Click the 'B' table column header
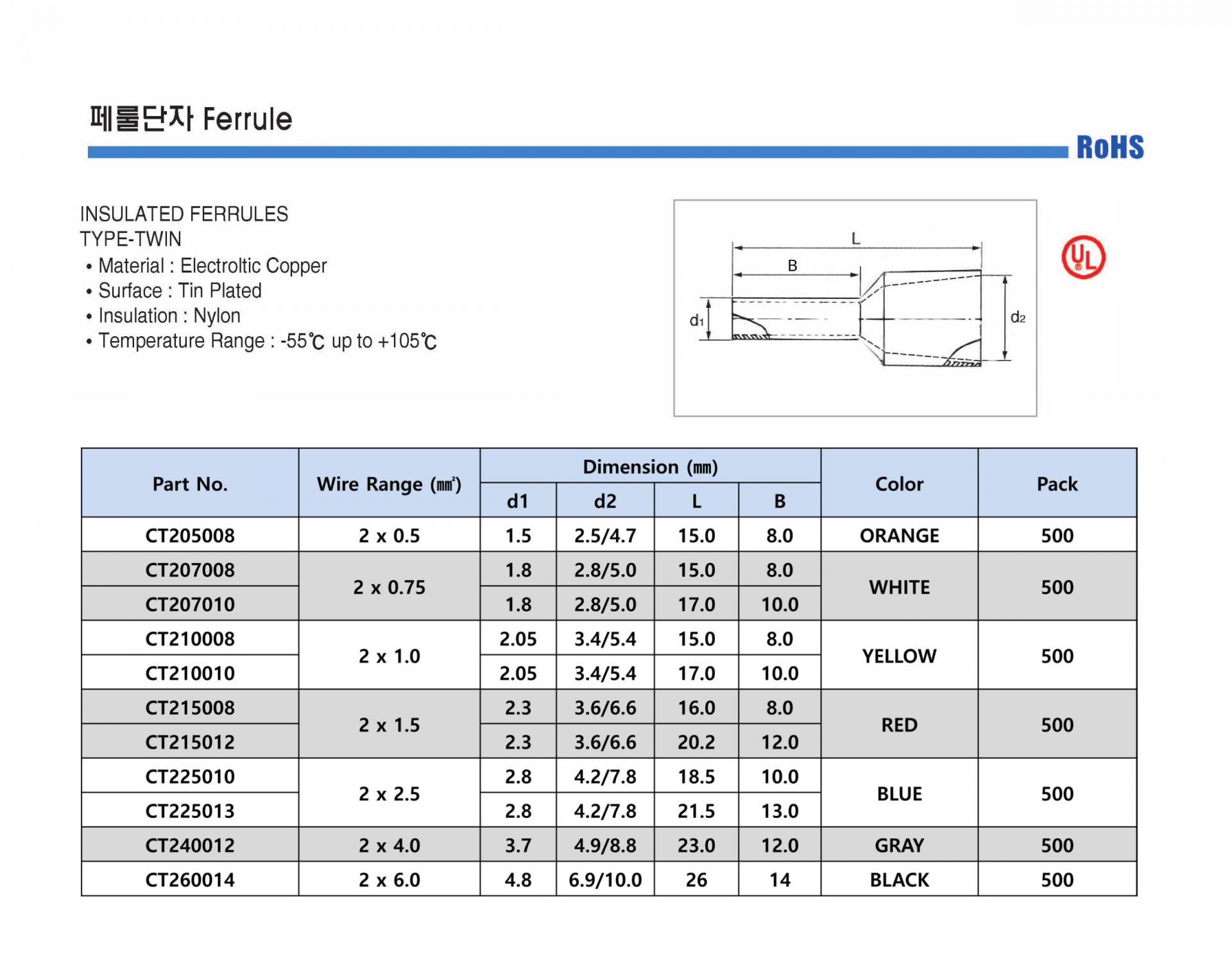1232x968 pixels. click(780, 500)
